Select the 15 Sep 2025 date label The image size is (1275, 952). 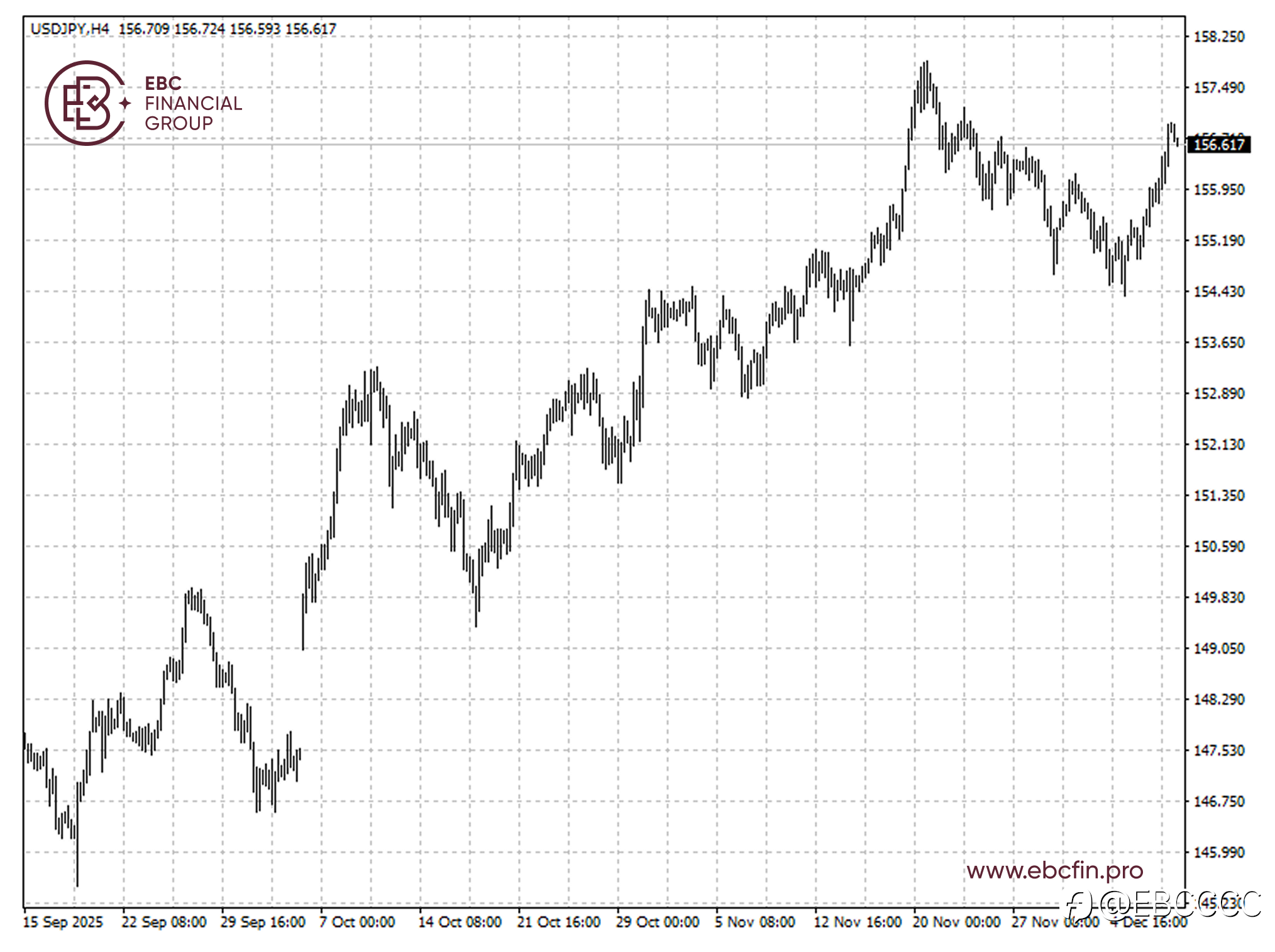point(62,922)
